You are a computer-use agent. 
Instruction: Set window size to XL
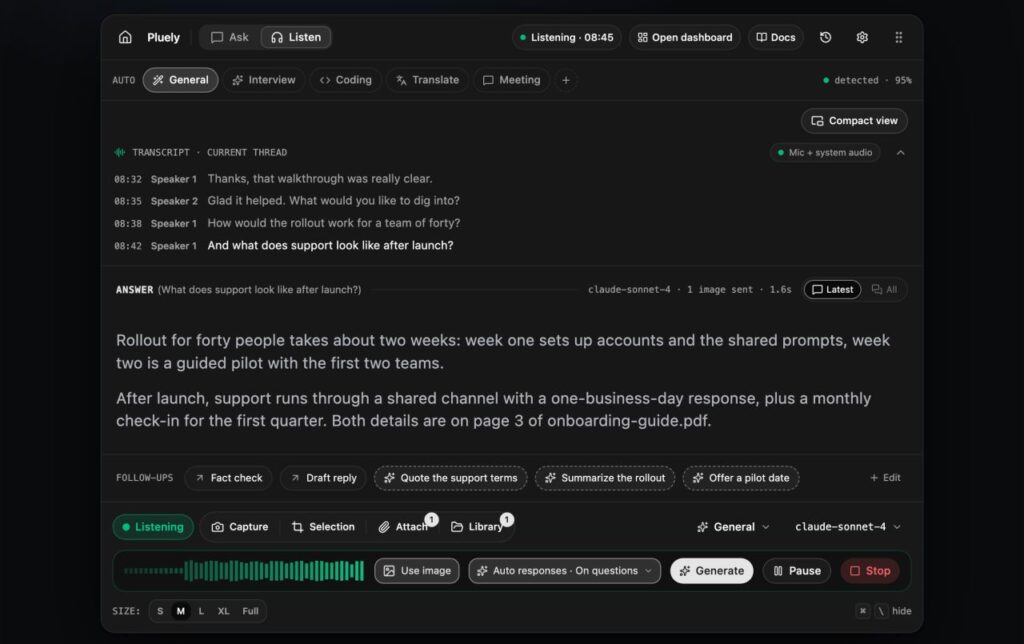(223, 611)
